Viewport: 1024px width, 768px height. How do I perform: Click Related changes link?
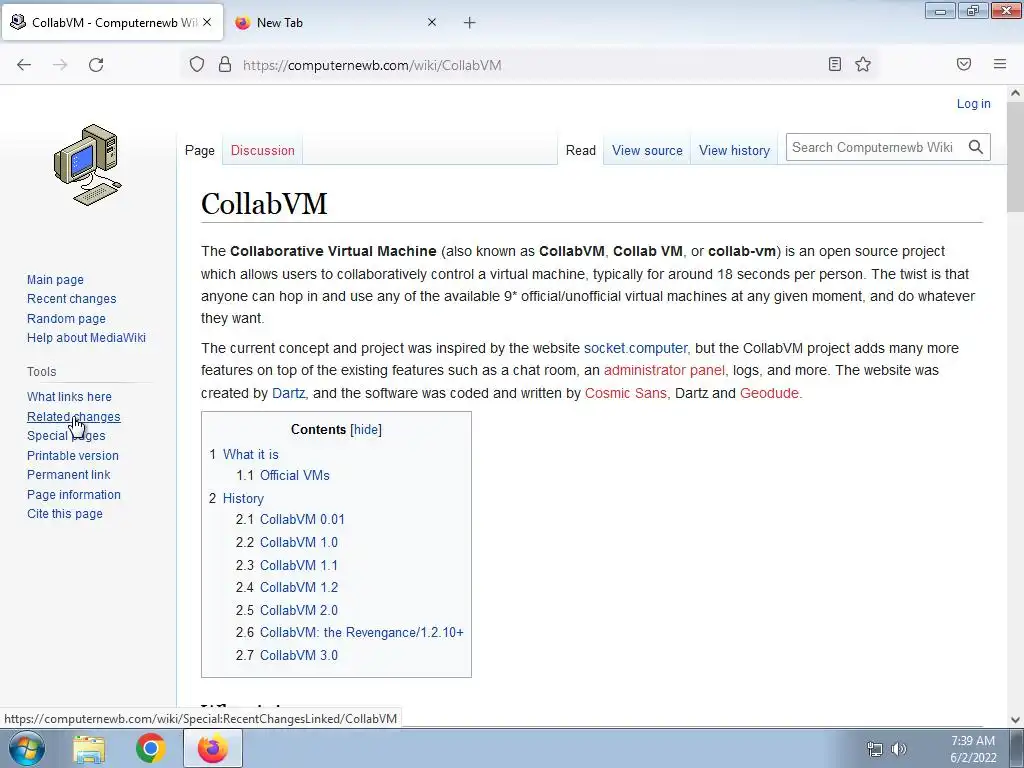(74, 417)
